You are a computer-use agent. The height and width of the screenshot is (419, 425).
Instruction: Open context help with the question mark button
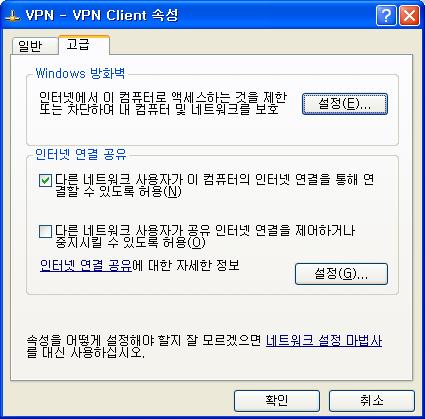click(x=386, y=16)
